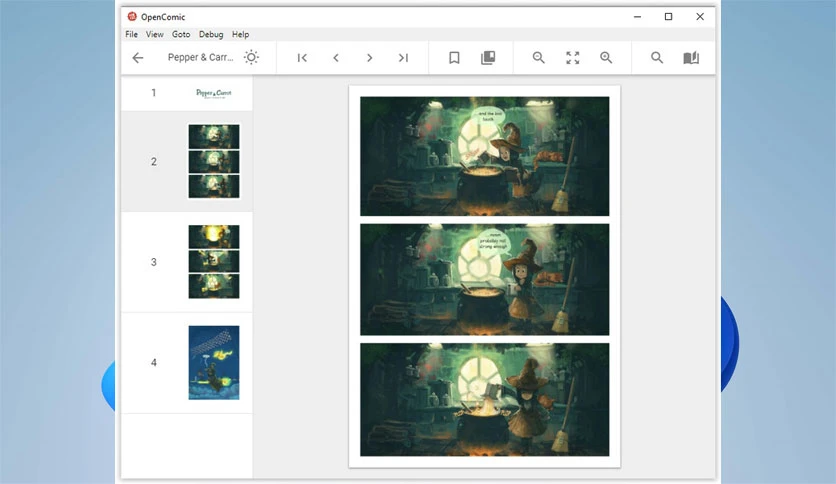836x484 pixels.
Task: Close the OpenComic window
Action: tap(700, 17)
